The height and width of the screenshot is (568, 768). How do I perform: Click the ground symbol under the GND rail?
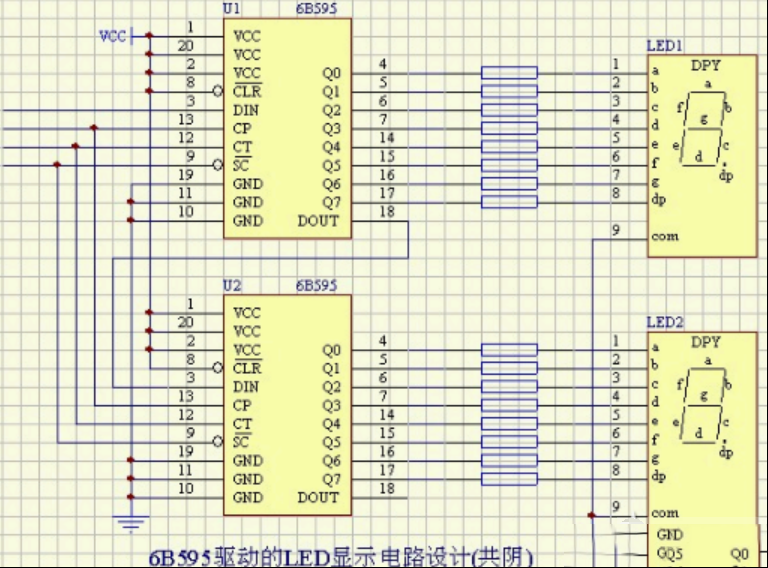click(131, 523)
